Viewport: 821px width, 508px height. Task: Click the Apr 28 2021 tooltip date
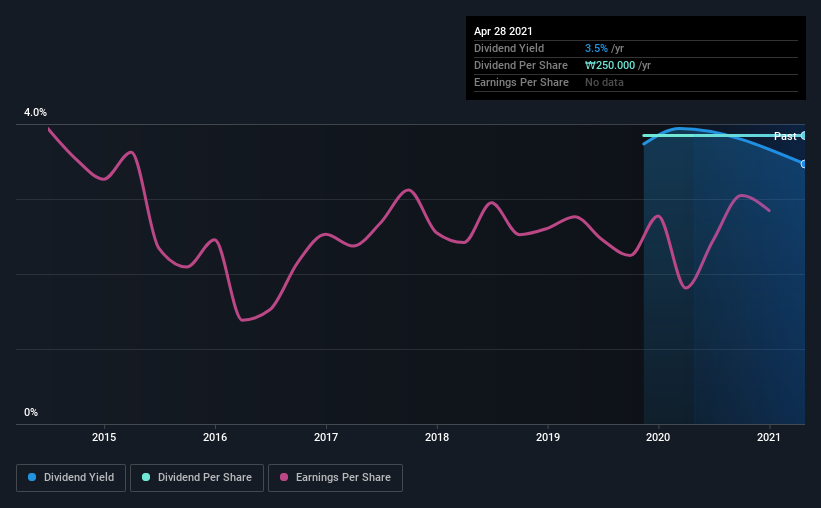[503, 31]
